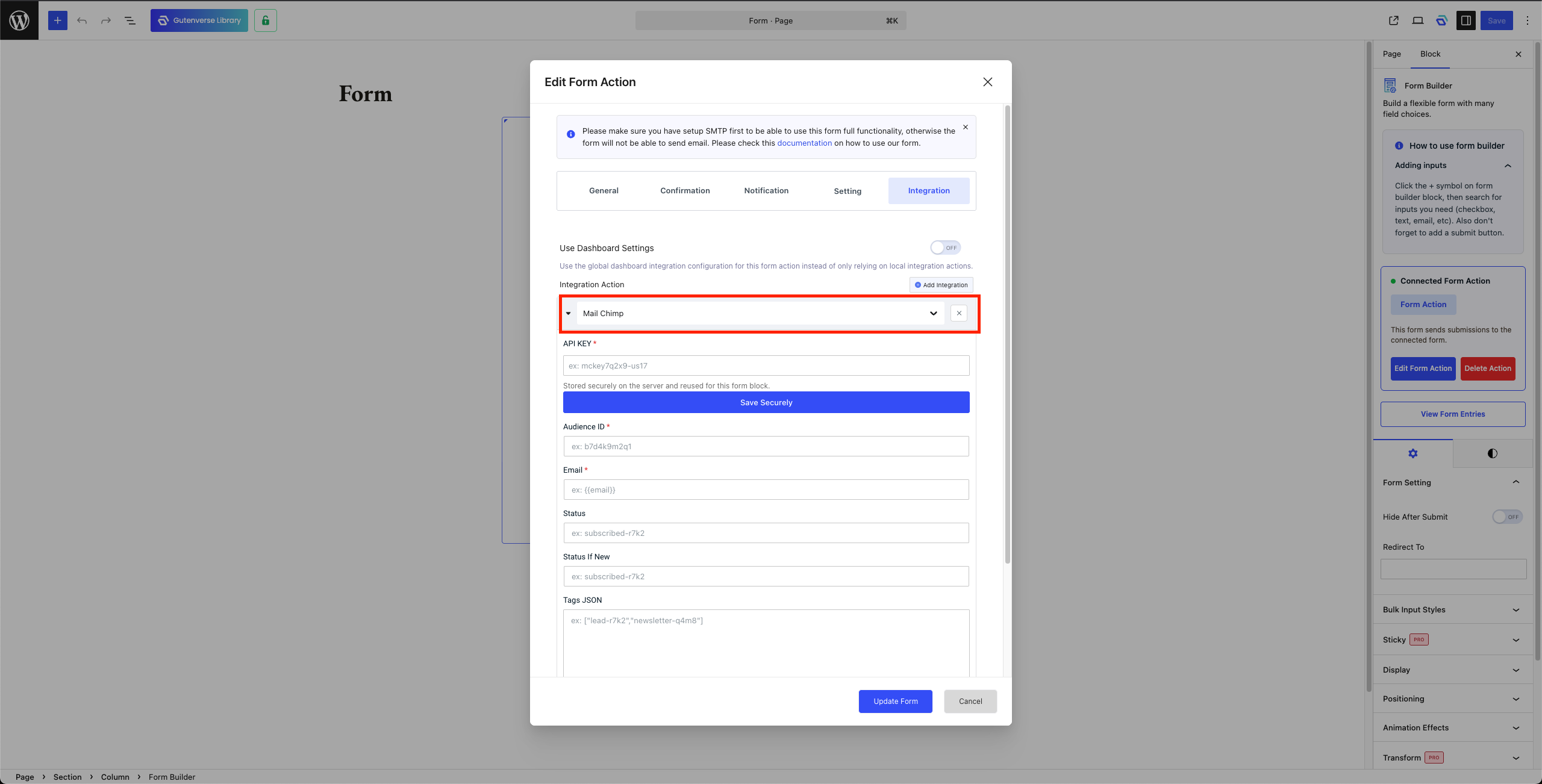
Task: Click the green lock icon button
Action: [266, 20]
